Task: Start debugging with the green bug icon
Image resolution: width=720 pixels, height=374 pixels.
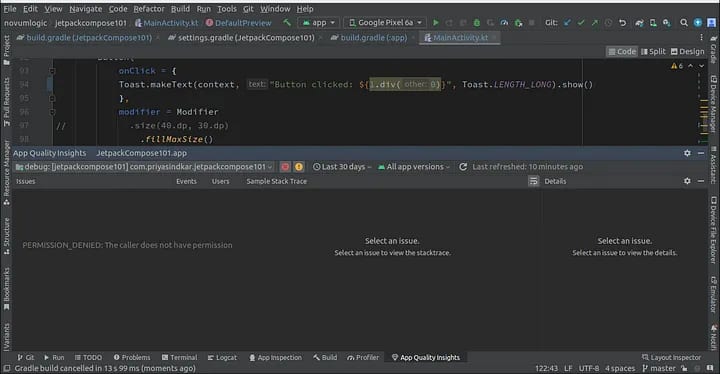Action: pos(477,23)
